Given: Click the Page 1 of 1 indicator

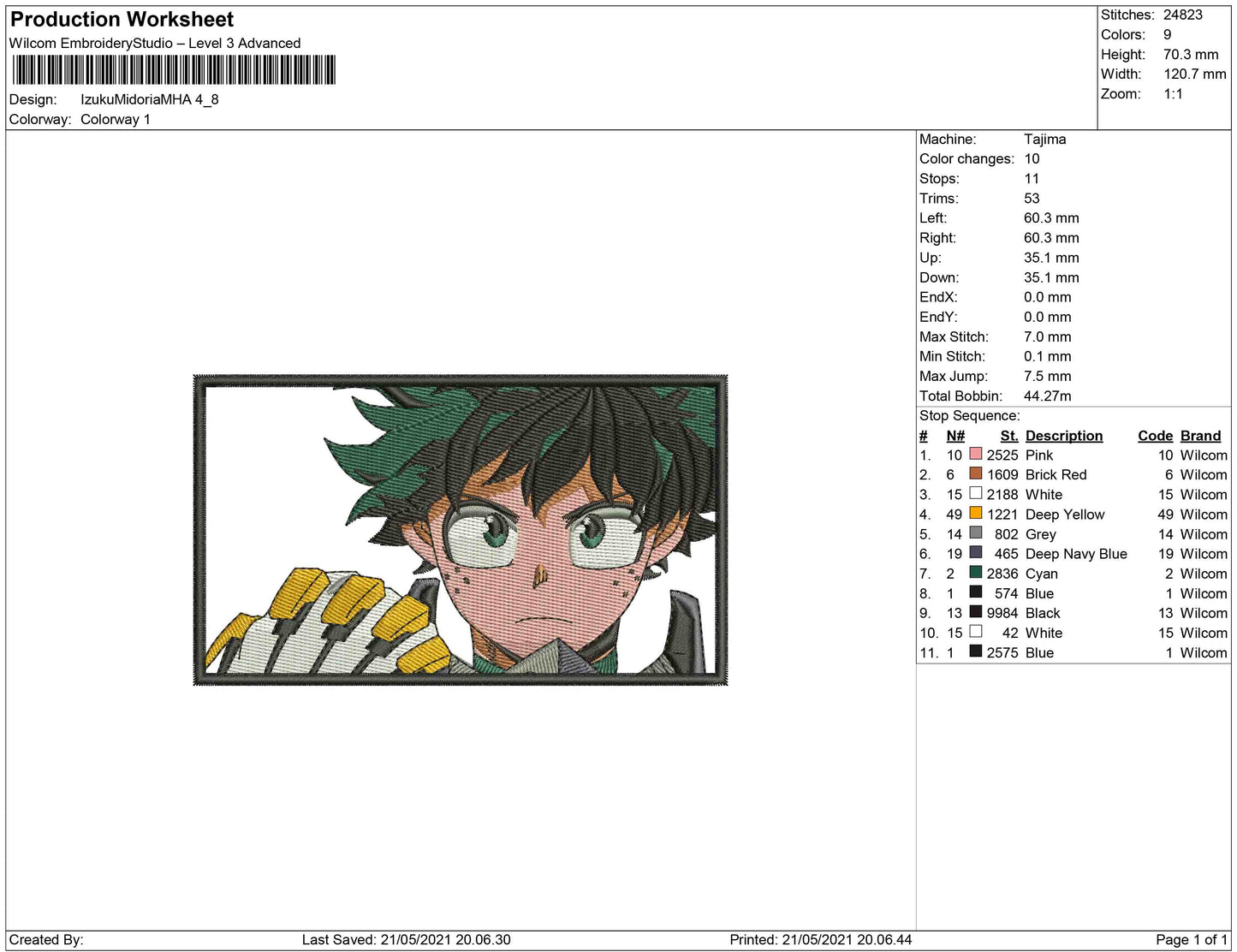Looking at the screenshot, I should (x=1192, y=939).
